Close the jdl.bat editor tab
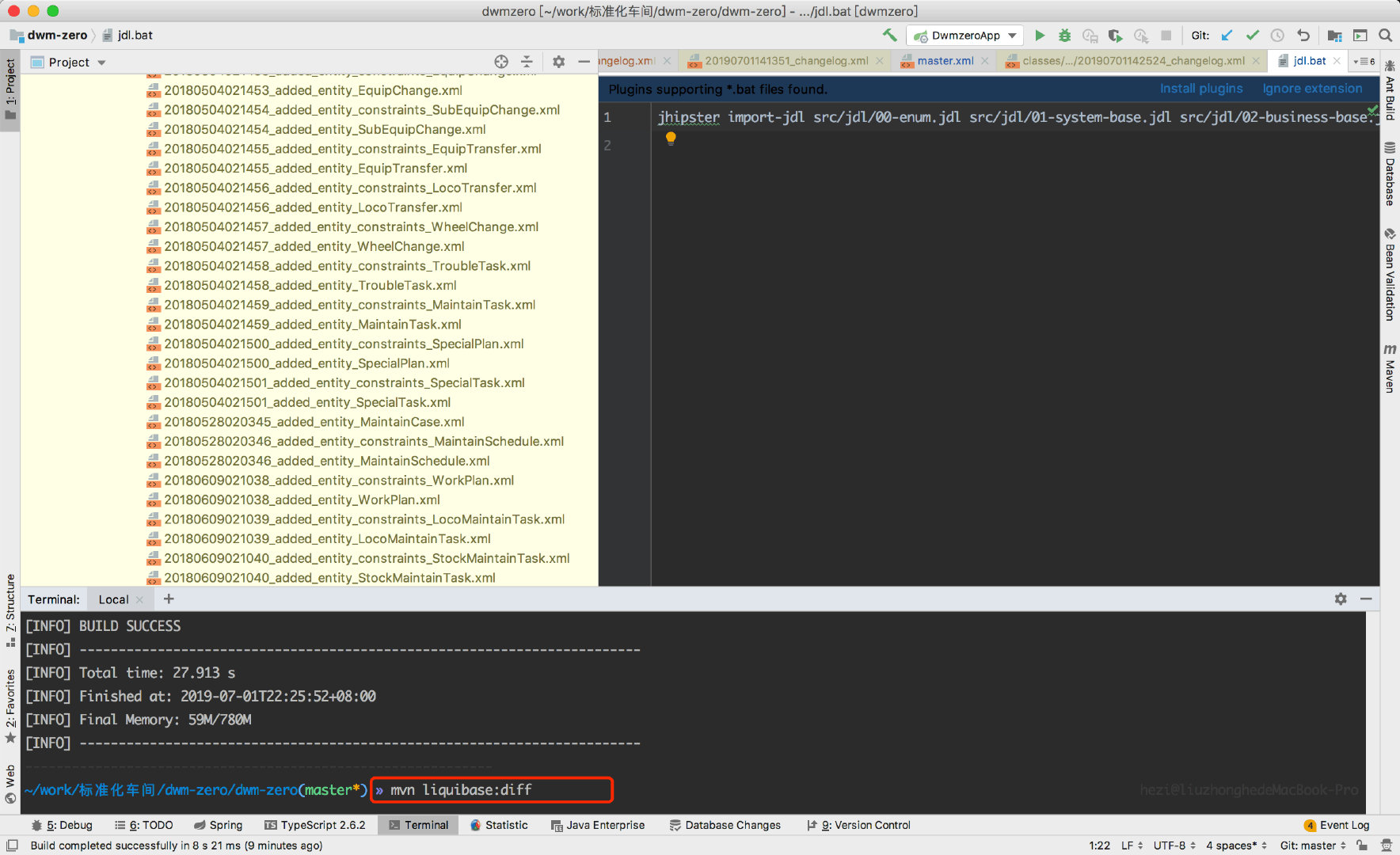1400x855 pixels. [x=1337, y=61]
